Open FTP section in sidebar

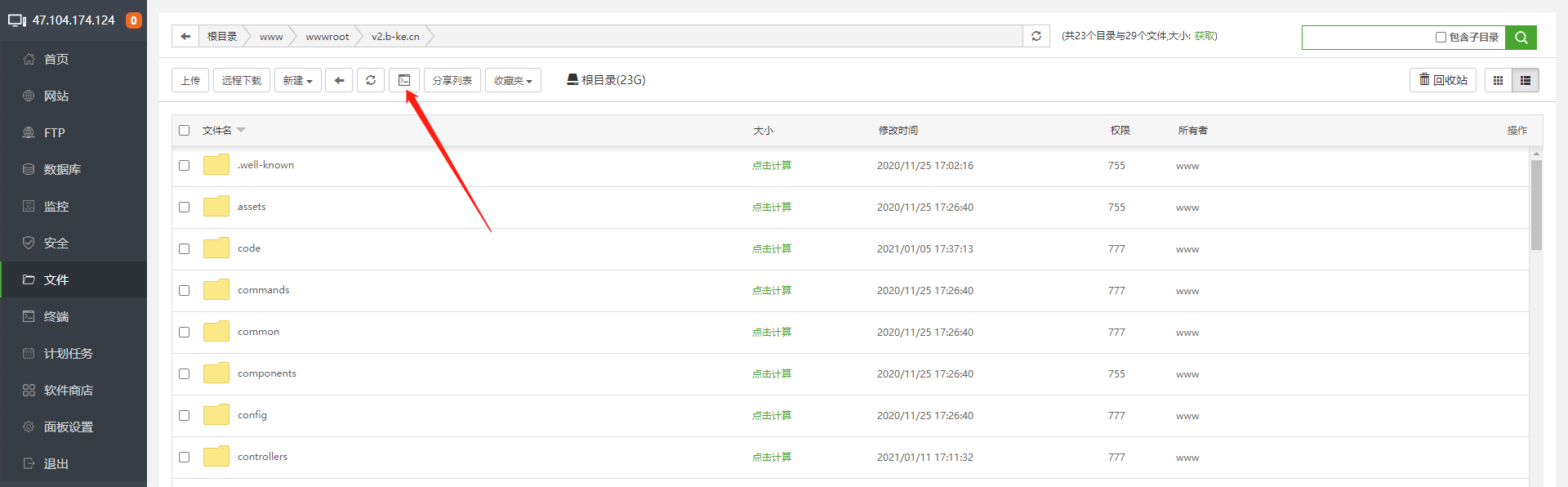click(73, 132)
